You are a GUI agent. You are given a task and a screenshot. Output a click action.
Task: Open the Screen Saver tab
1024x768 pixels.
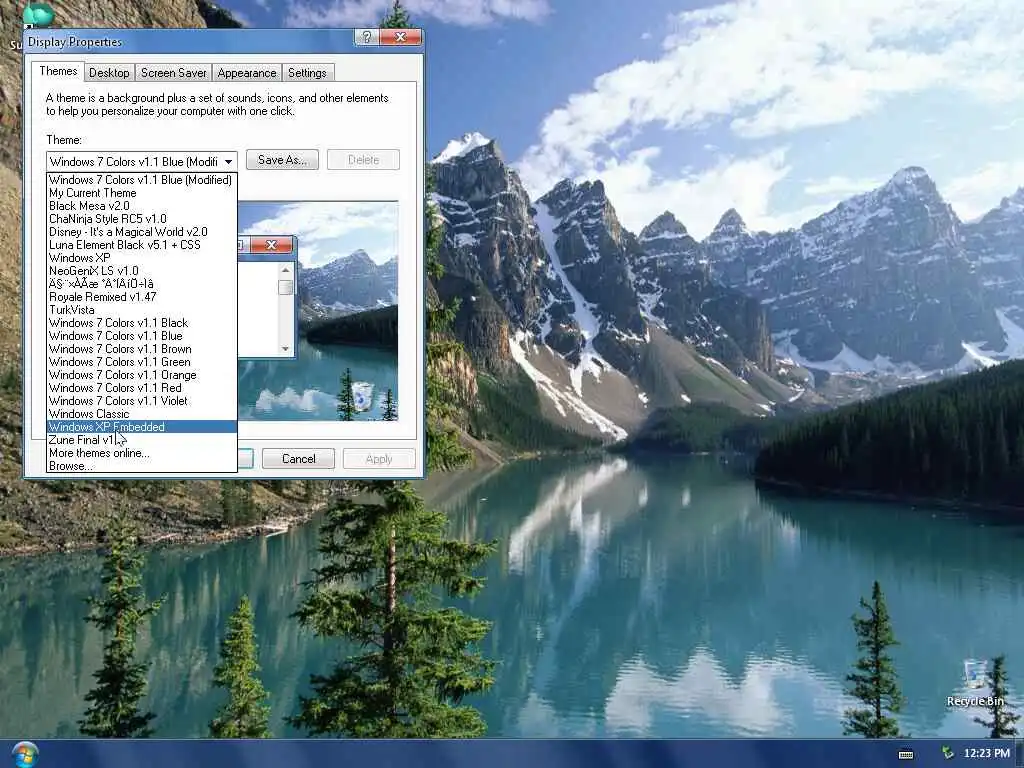coord(174,72)
